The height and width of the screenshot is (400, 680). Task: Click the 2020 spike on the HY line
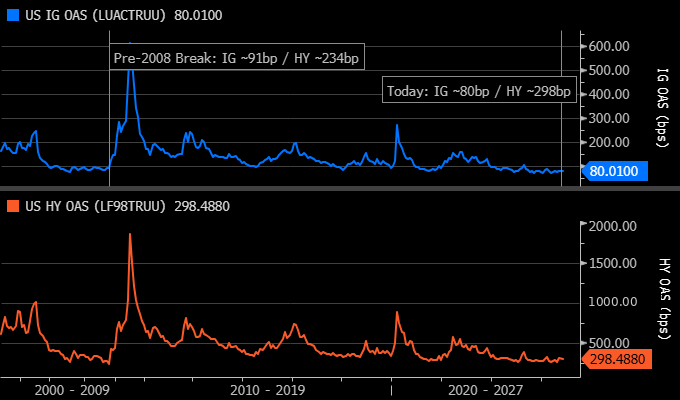coord(396,312)
